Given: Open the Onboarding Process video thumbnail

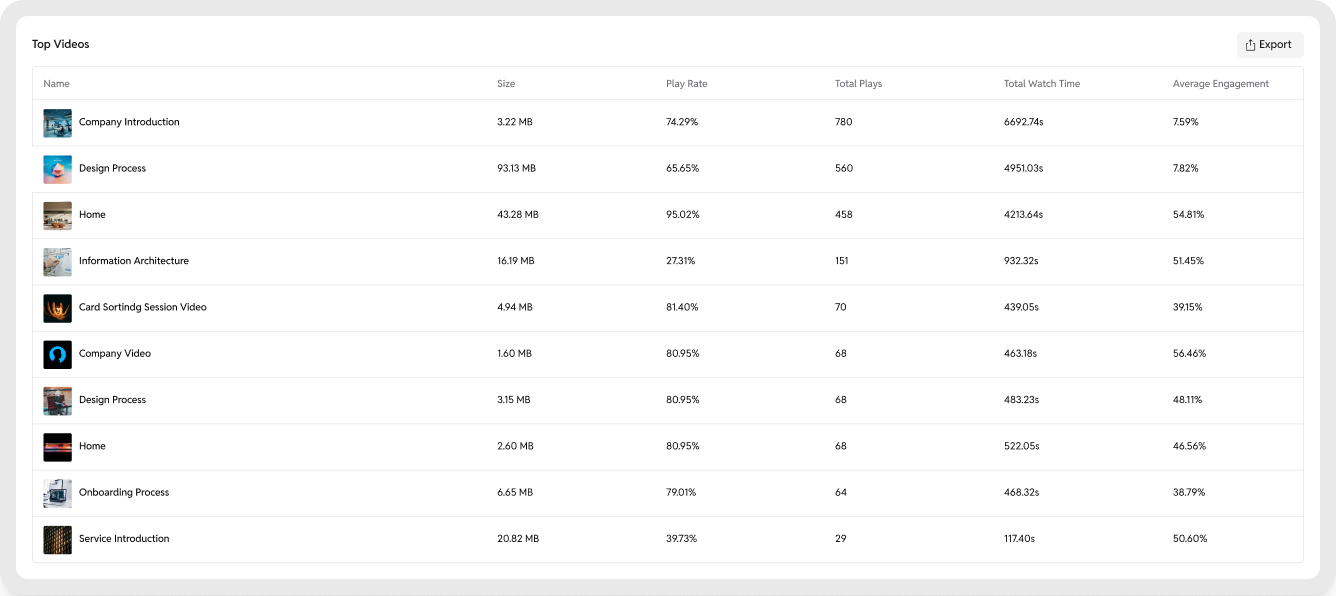Looking at the screenshot, I should [x=57, y=492].
